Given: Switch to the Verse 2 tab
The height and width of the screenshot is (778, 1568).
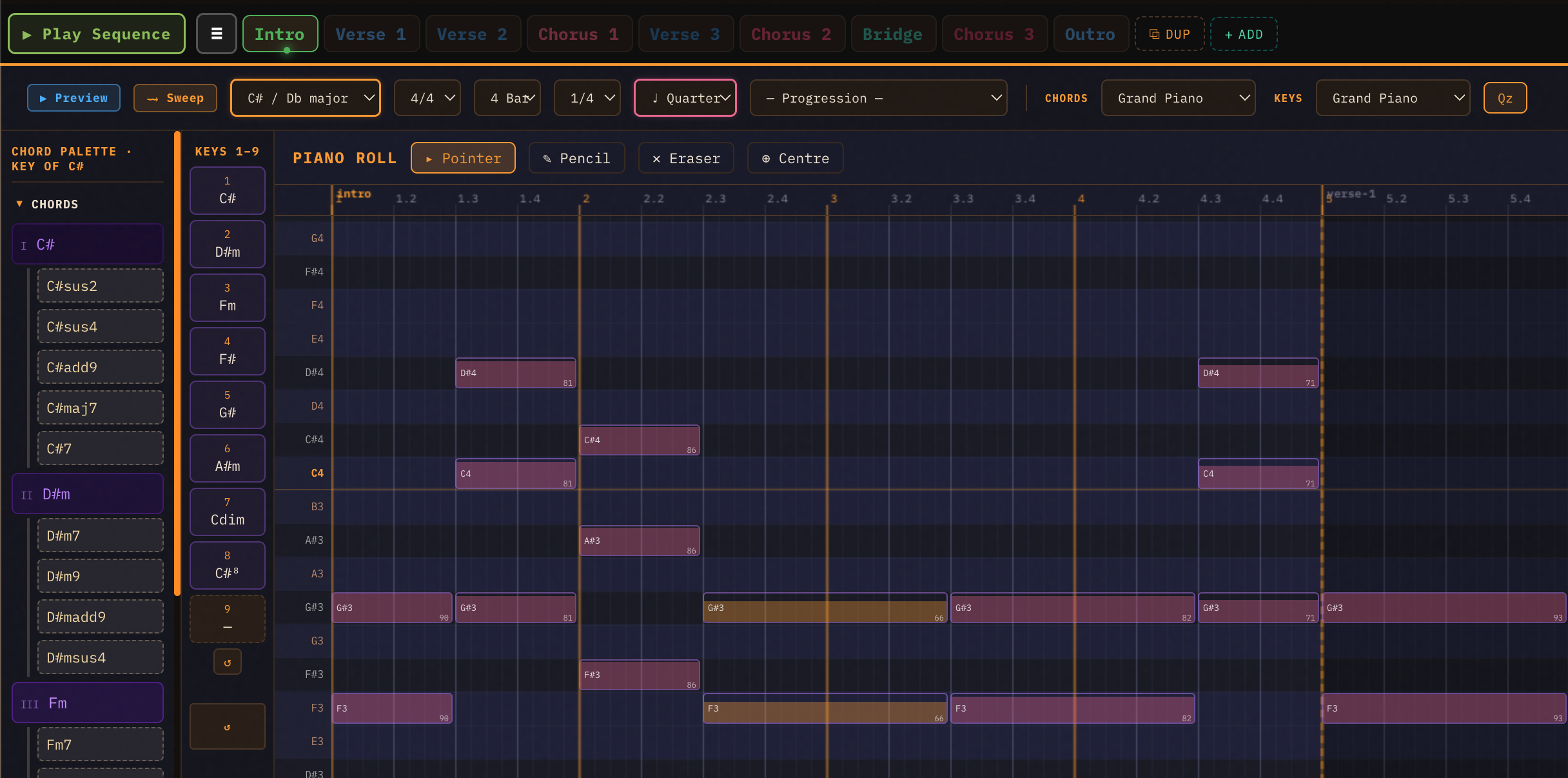Looking at the screenshot, I should [x=473, y=34].
